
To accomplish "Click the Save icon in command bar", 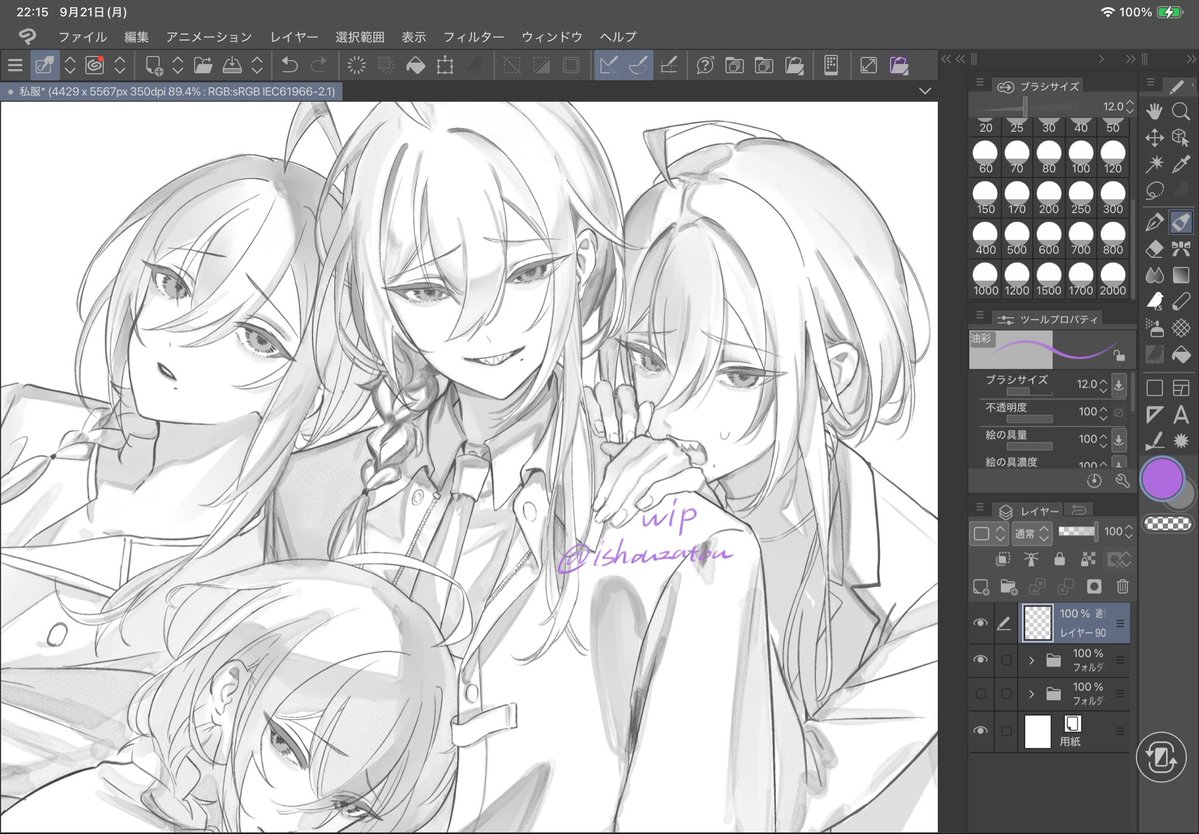I will pos(232,66).
